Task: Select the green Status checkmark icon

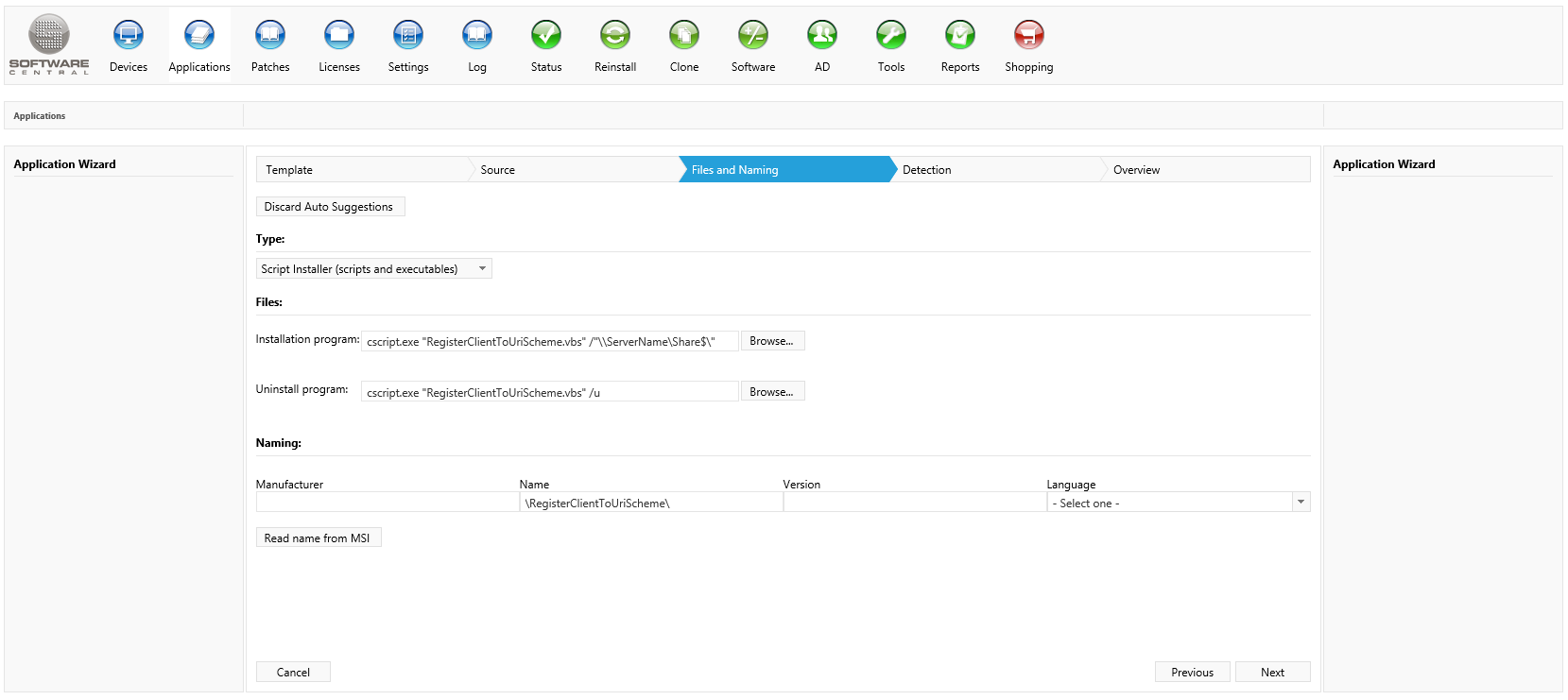Action: pos(546,36)
